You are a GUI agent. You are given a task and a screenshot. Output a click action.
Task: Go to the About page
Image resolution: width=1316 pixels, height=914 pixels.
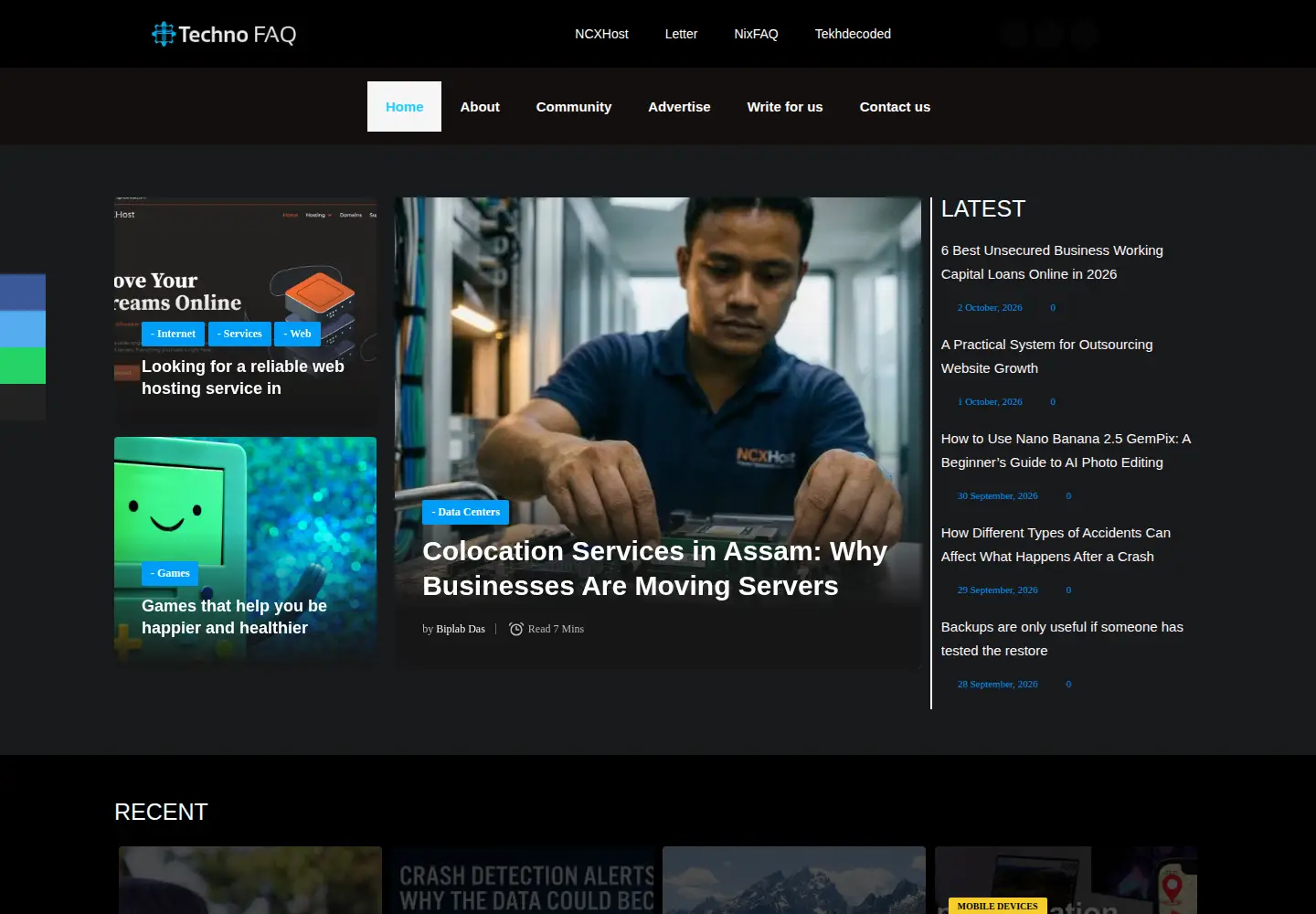[480, 106]
